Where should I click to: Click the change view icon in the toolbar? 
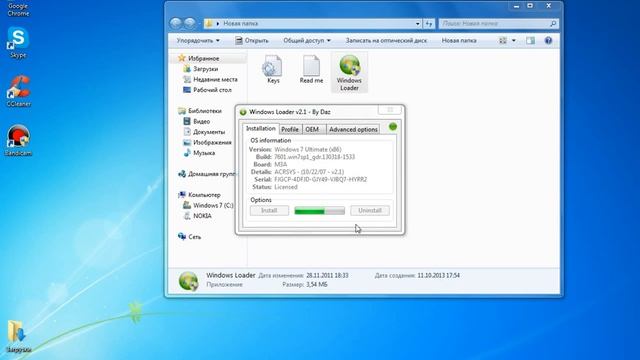click(x=503, y=40)
